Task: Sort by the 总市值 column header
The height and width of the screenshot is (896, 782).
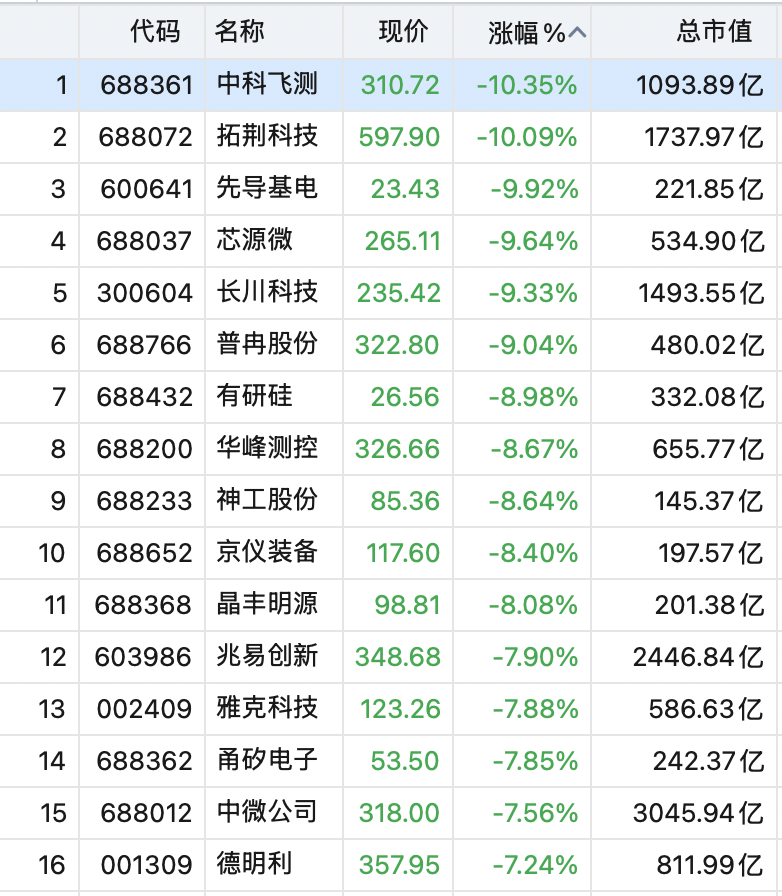Action: pos(715,31)
